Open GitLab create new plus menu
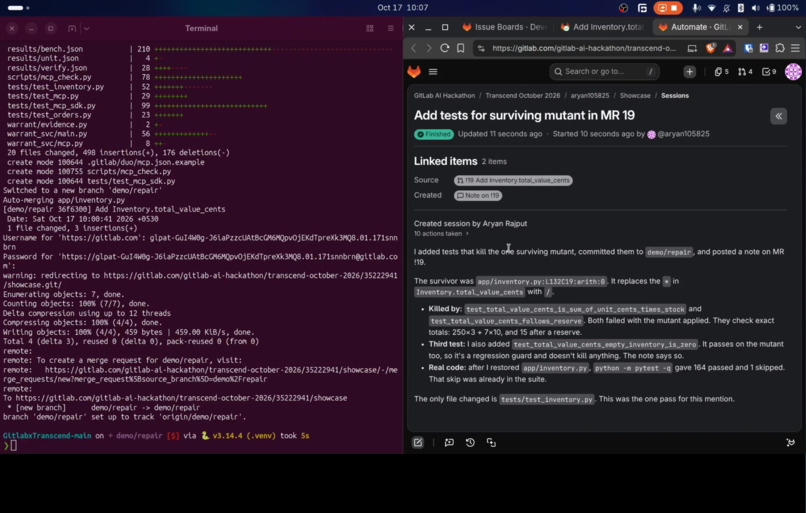806x513 pixels. (689, 71)
